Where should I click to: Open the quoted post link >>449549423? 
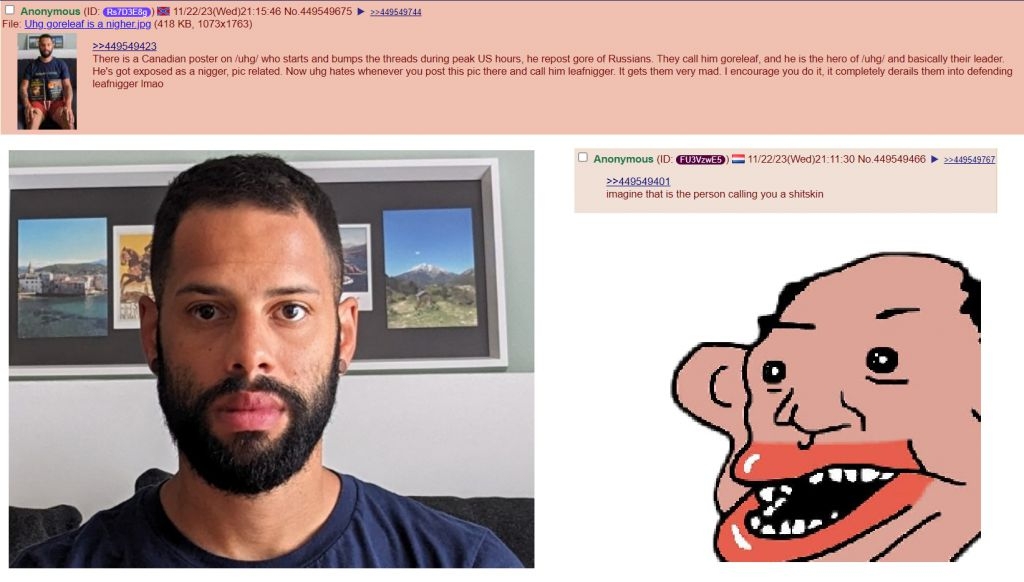[x=124, y=46]
